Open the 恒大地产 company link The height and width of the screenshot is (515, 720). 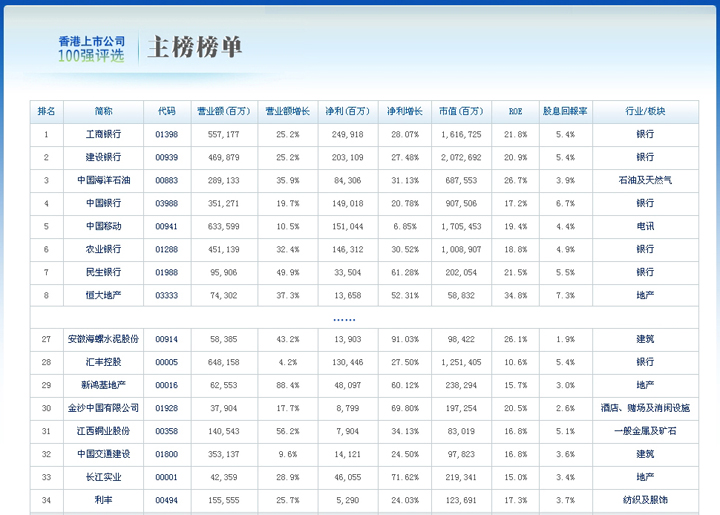click(x=104, y=295)
